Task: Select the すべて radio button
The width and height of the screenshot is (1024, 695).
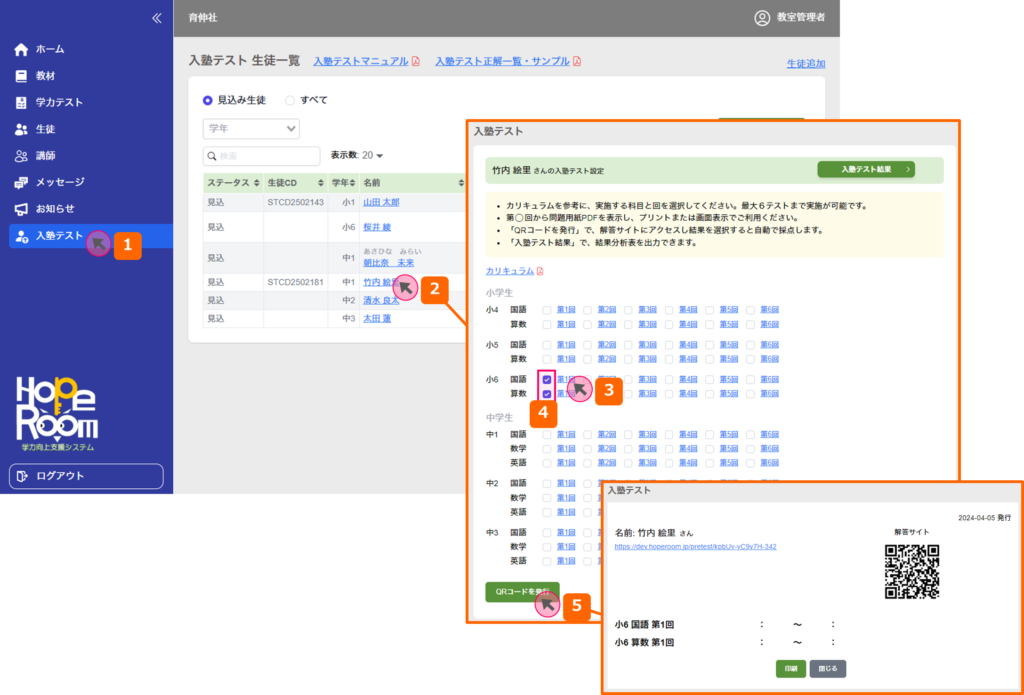Action: point(290,100)
